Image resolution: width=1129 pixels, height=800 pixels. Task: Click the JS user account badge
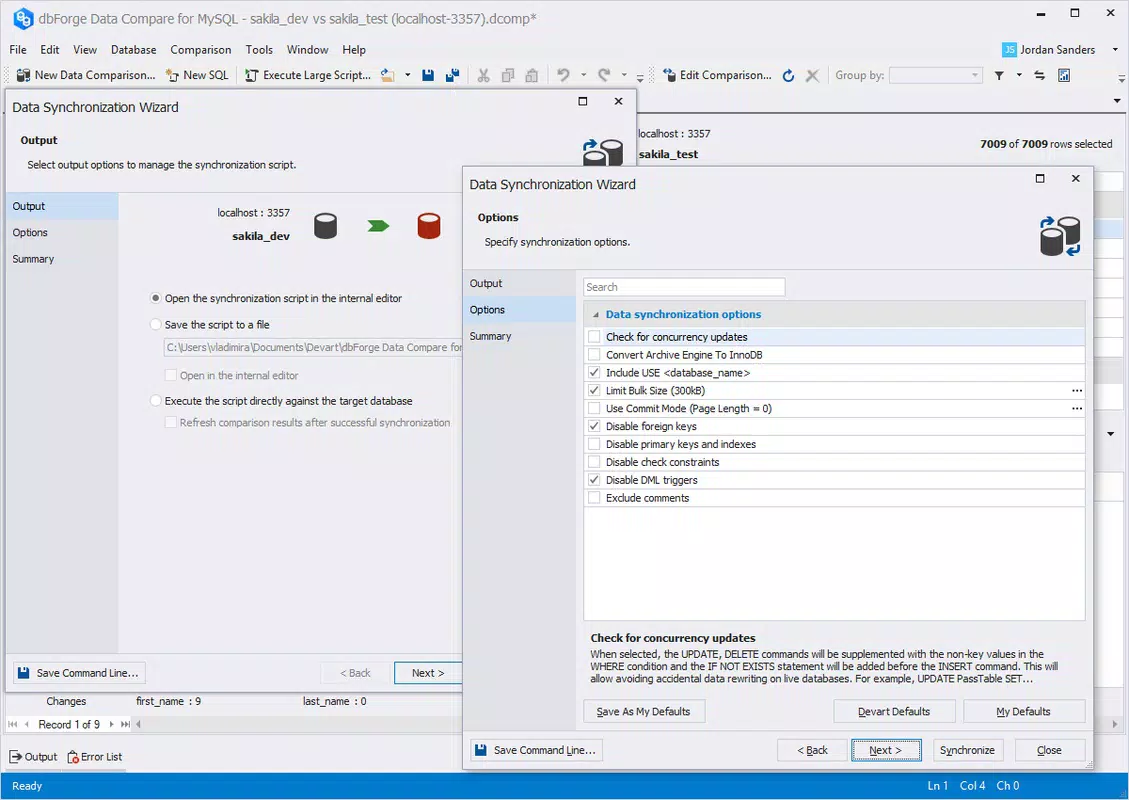tap(1009, 50)
